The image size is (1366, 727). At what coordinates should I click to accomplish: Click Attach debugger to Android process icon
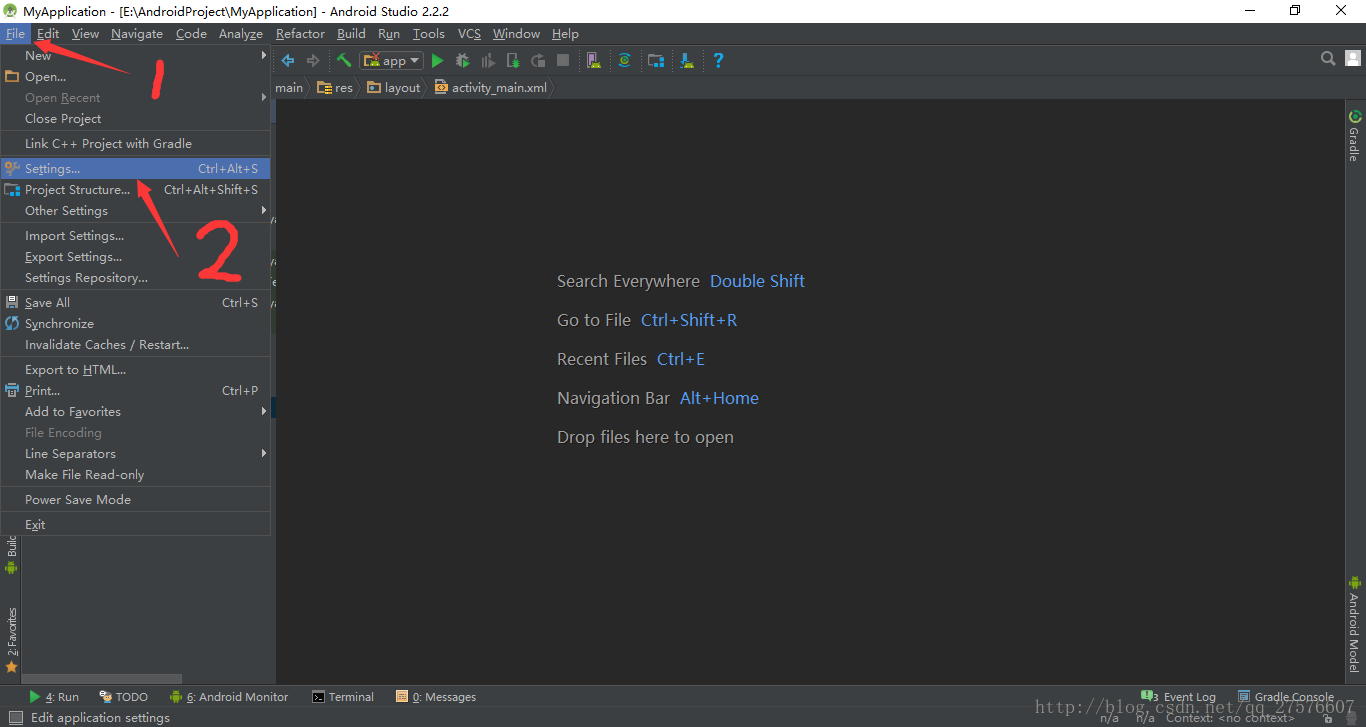513,61
